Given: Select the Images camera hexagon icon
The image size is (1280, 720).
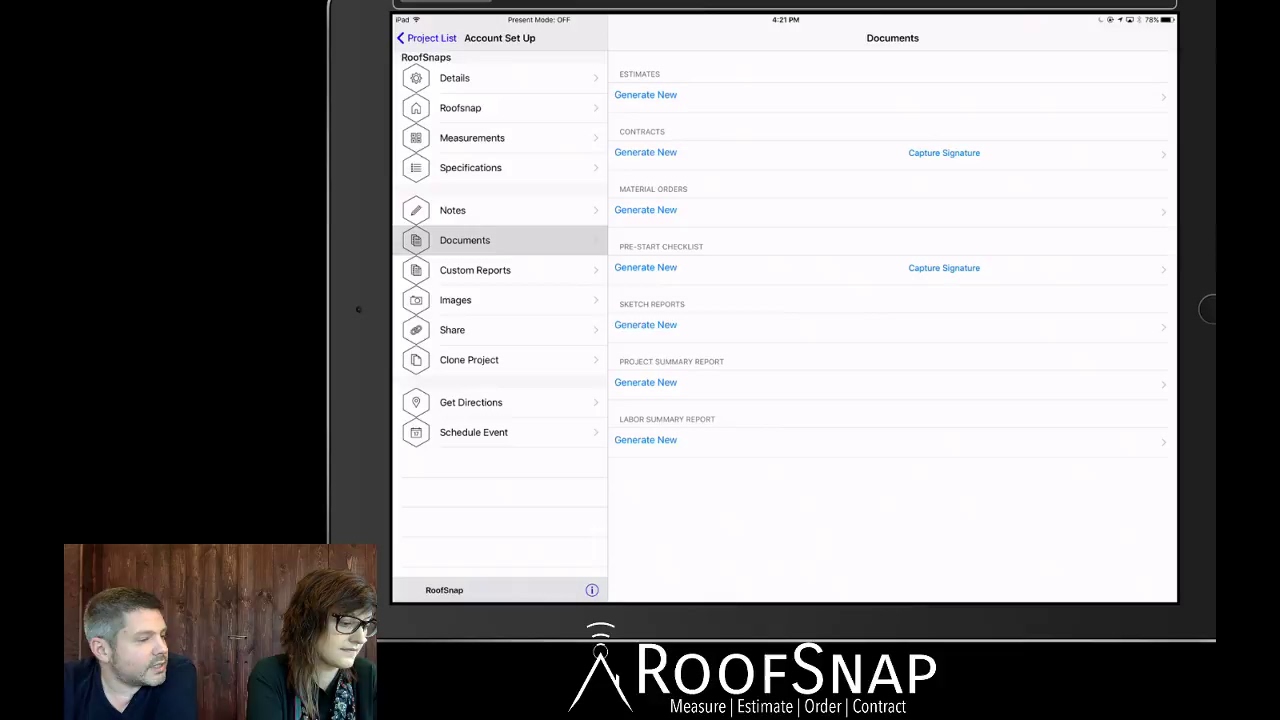Looking at the screenshot, I should pos(416,300).
